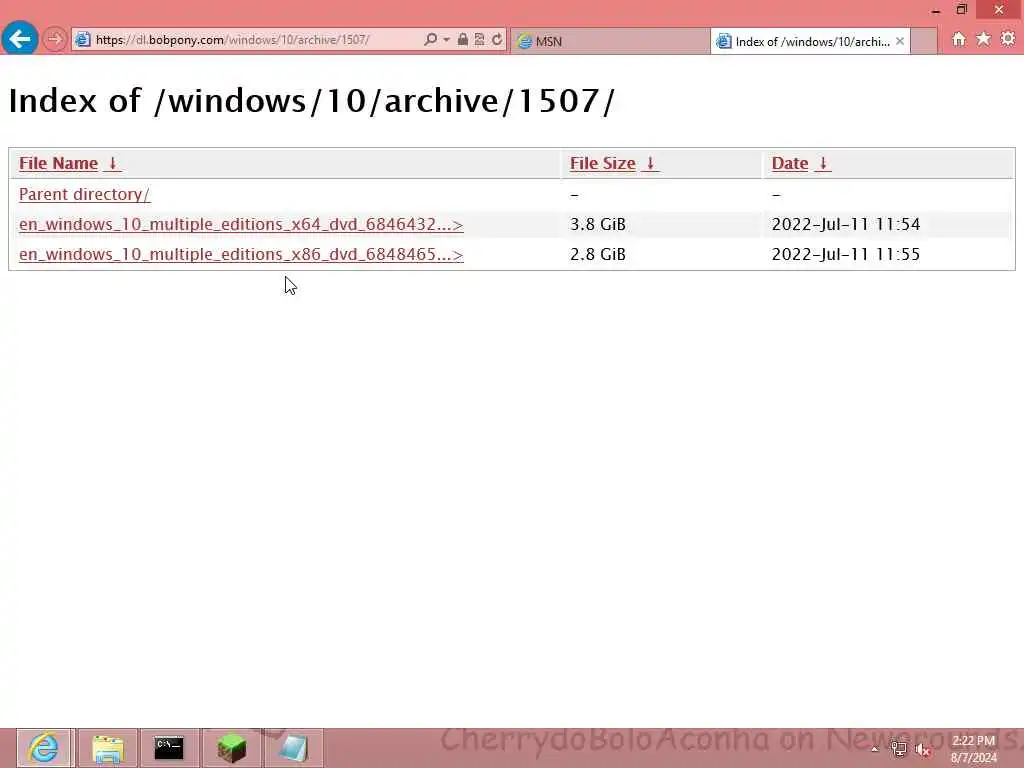Click the security lock icon
The height and width of the screenshot is (768, 1024).
click(462, 40)
